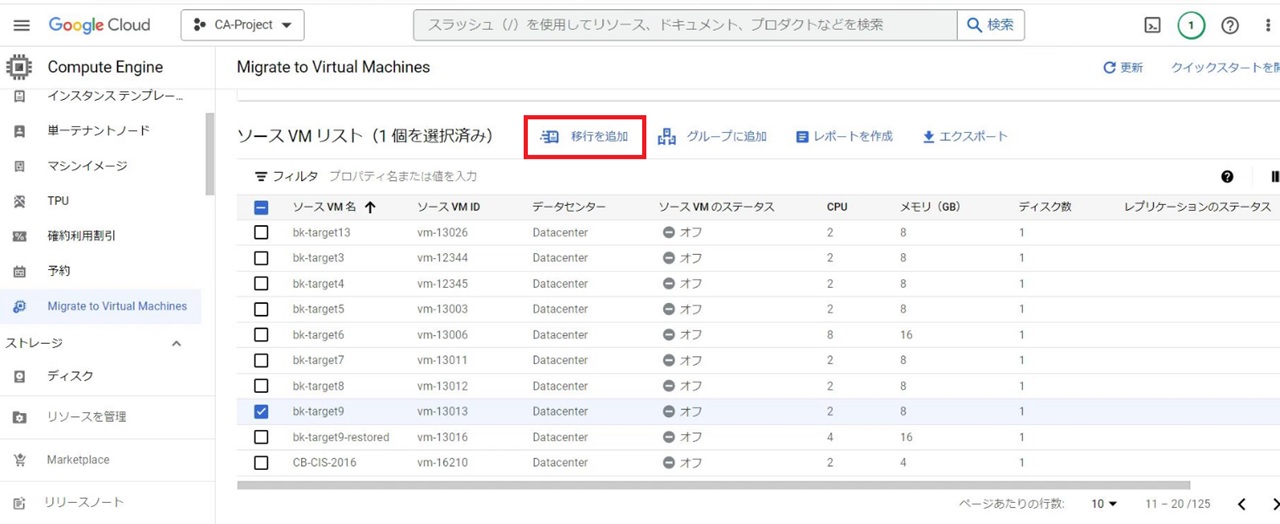Click the Marketplace cart icon
This screenshot has width=1280, height=524.
tap(19, 460)
